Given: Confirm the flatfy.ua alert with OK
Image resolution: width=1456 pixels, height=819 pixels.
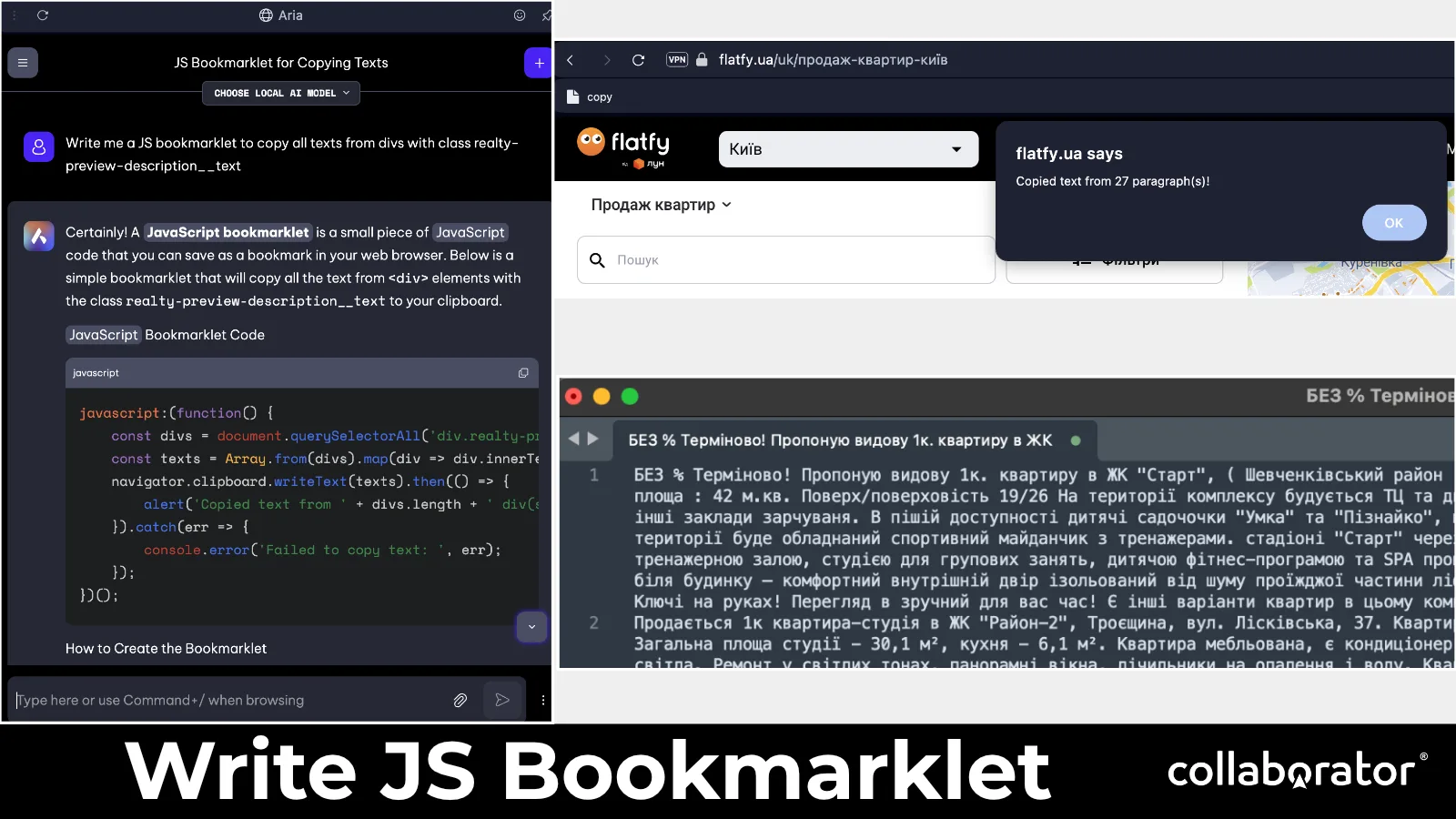Looking at the screenshot, I should (x=1394, y=223).
